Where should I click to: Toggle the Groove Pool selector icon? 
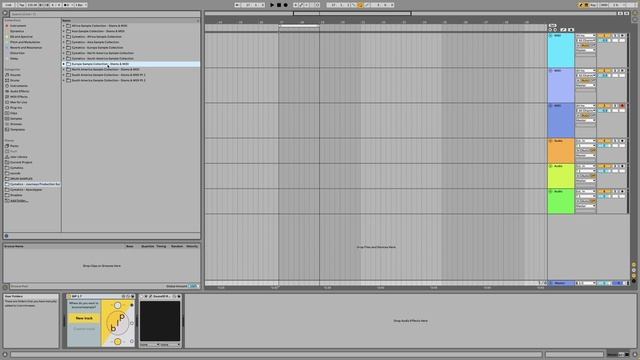pyautogui.click(x=5, y=287)
